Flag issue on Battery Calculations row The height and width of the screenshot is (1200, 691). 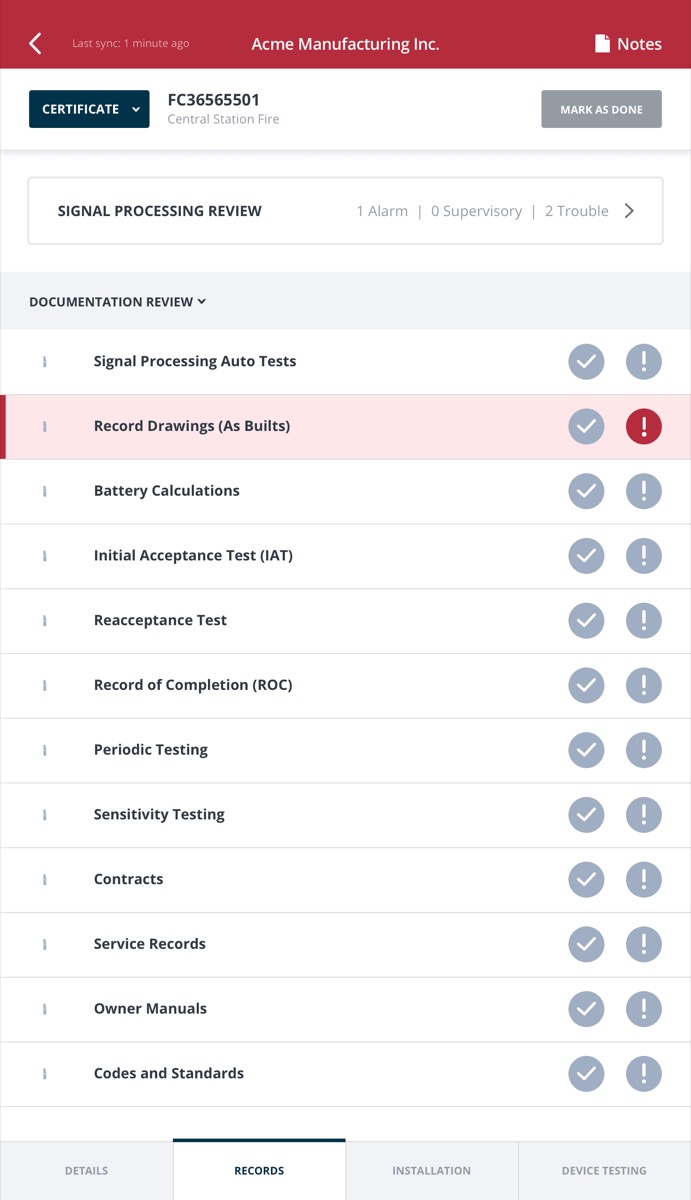644,491
